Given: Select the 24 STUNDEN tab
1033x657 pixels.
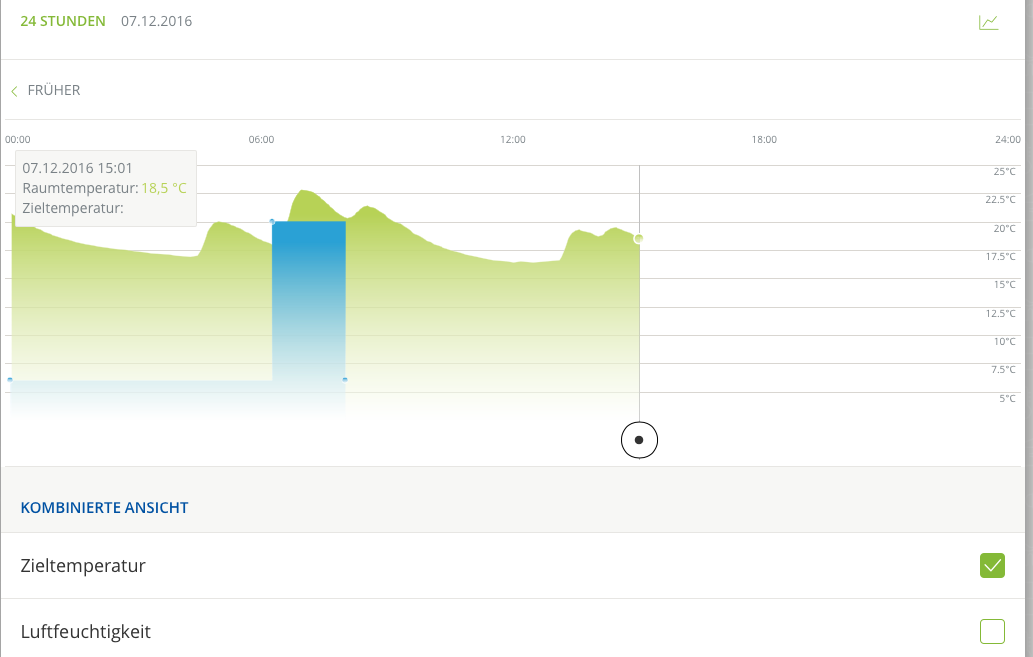Looking at the screenshot, I should [63, 21].
